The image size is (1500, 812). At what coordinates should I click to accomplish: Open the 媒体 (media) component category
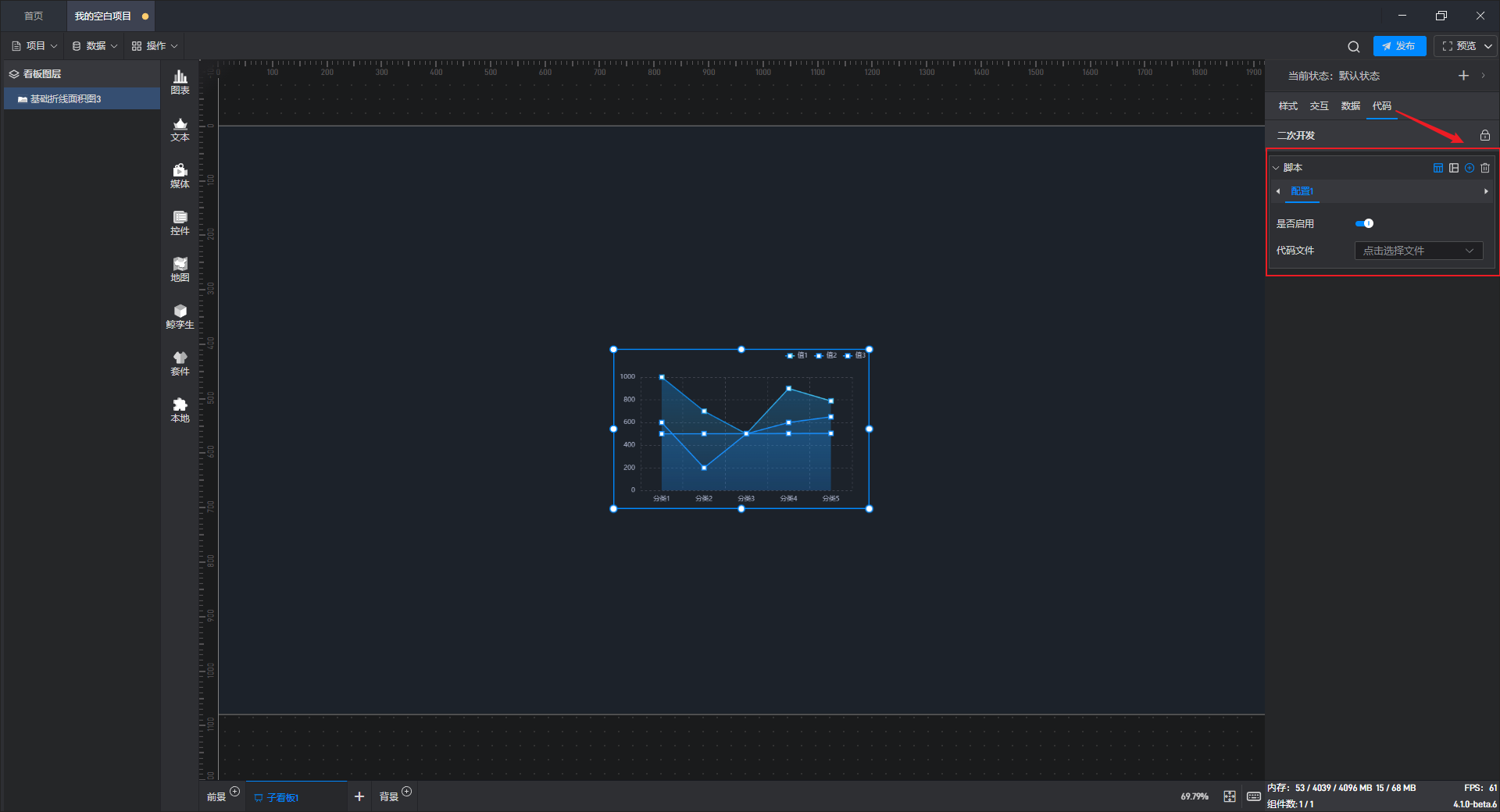[x=180, y=176]
